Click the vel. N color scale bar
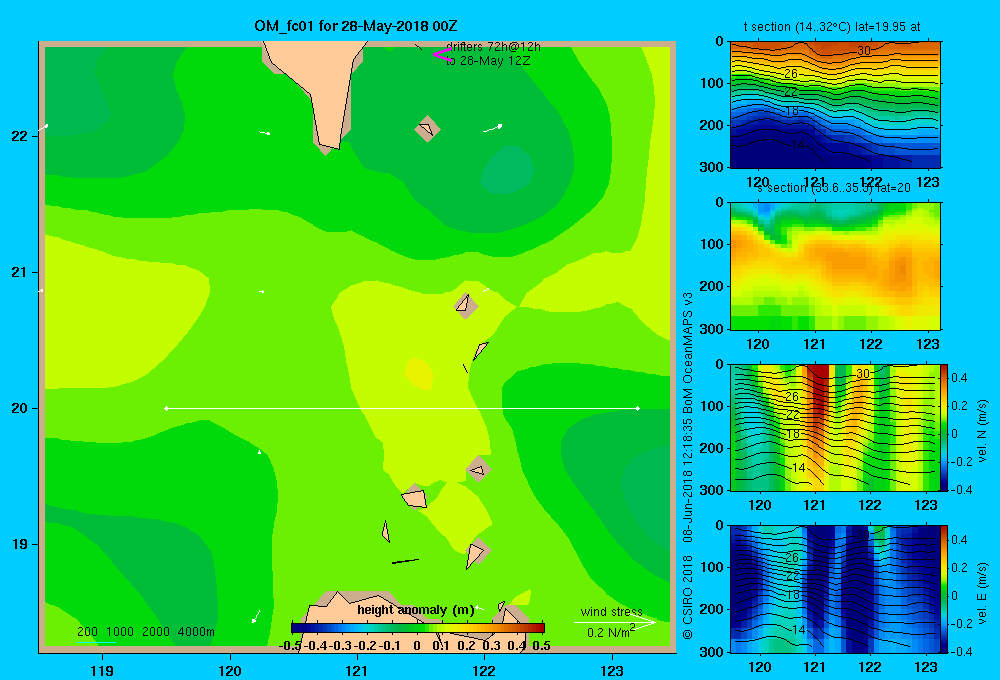 point(945,427)
